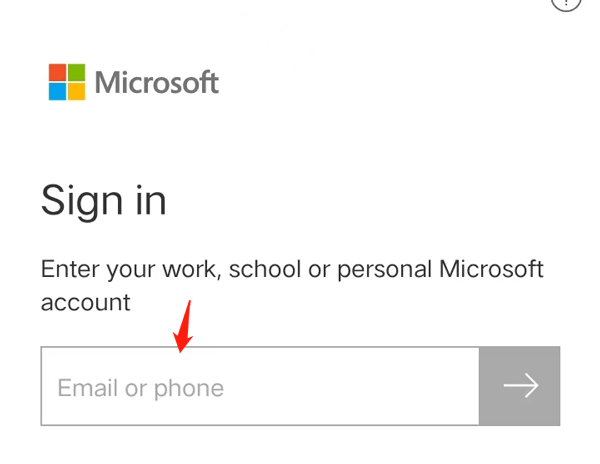Focus the Email or phone input field

[x=260, y=387]
